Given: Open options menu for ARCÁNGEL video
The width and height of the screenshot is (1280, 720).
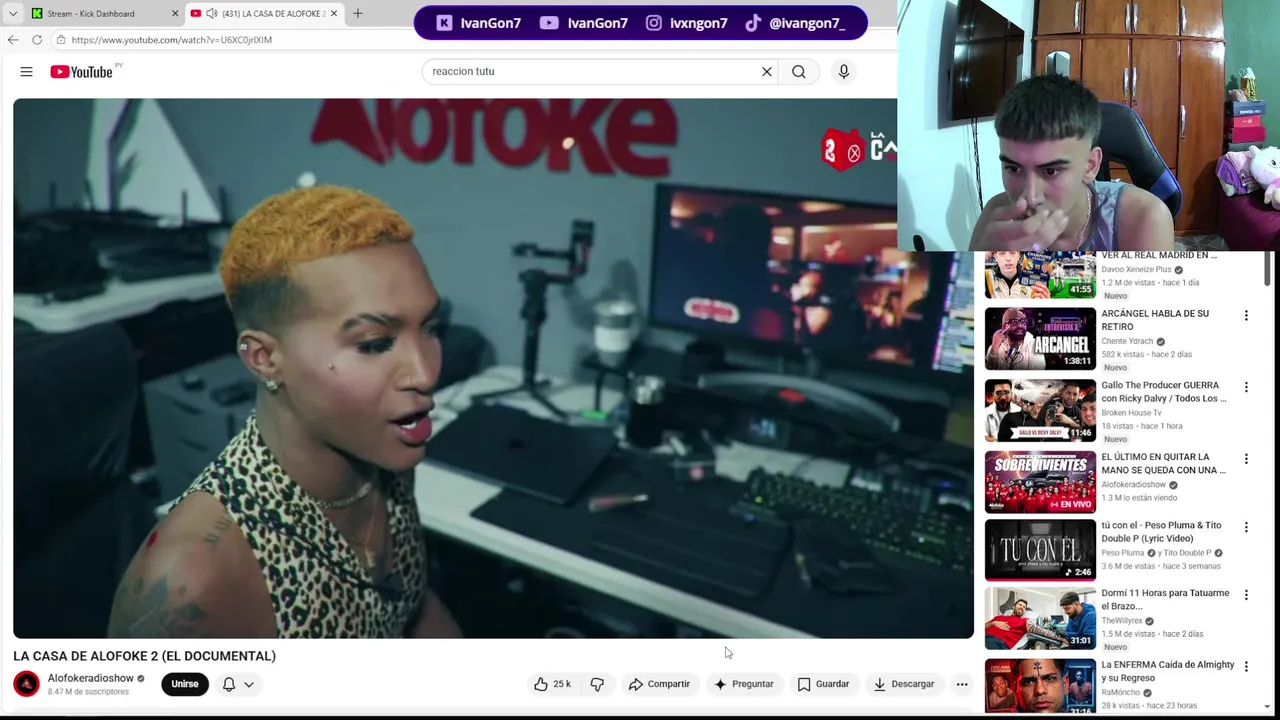Looking at the screenshot, I should click(1246, 316).
